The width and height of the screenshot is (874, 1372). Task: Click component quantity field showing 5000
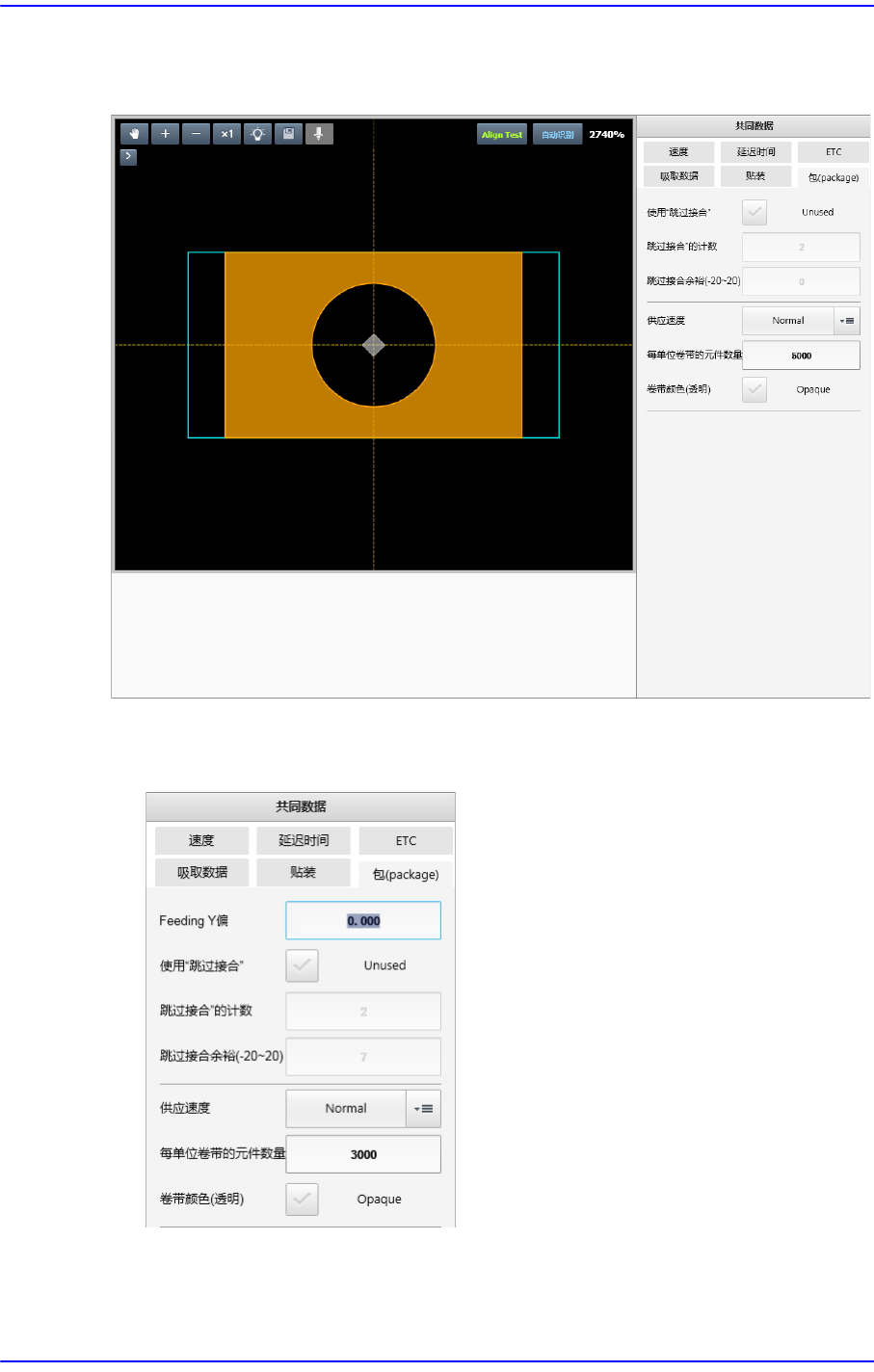[801, 356]
